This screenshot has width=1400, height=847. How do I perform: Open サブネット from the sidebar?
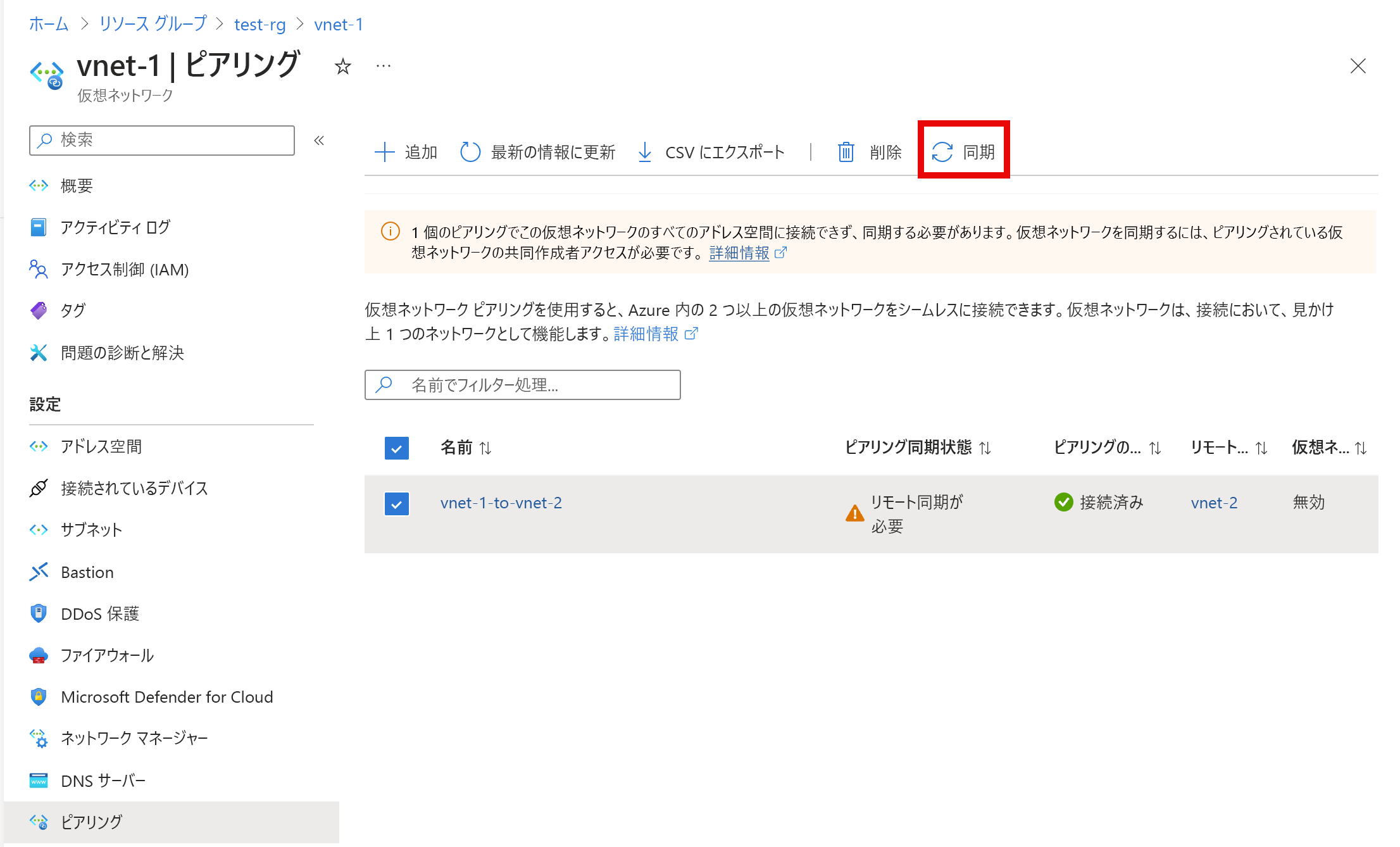pyautogui.click(x=91, y=530)
